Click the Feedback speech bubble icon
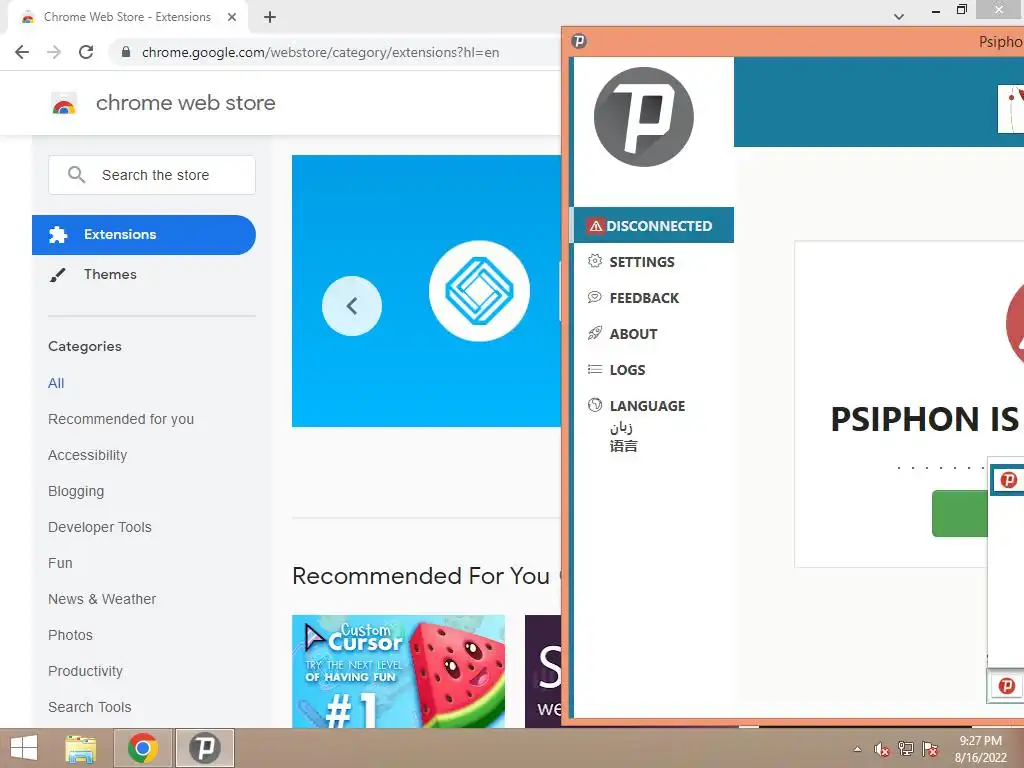This screenshot has height=768, width=1024. pyautogui.click(x=594, y=297)
